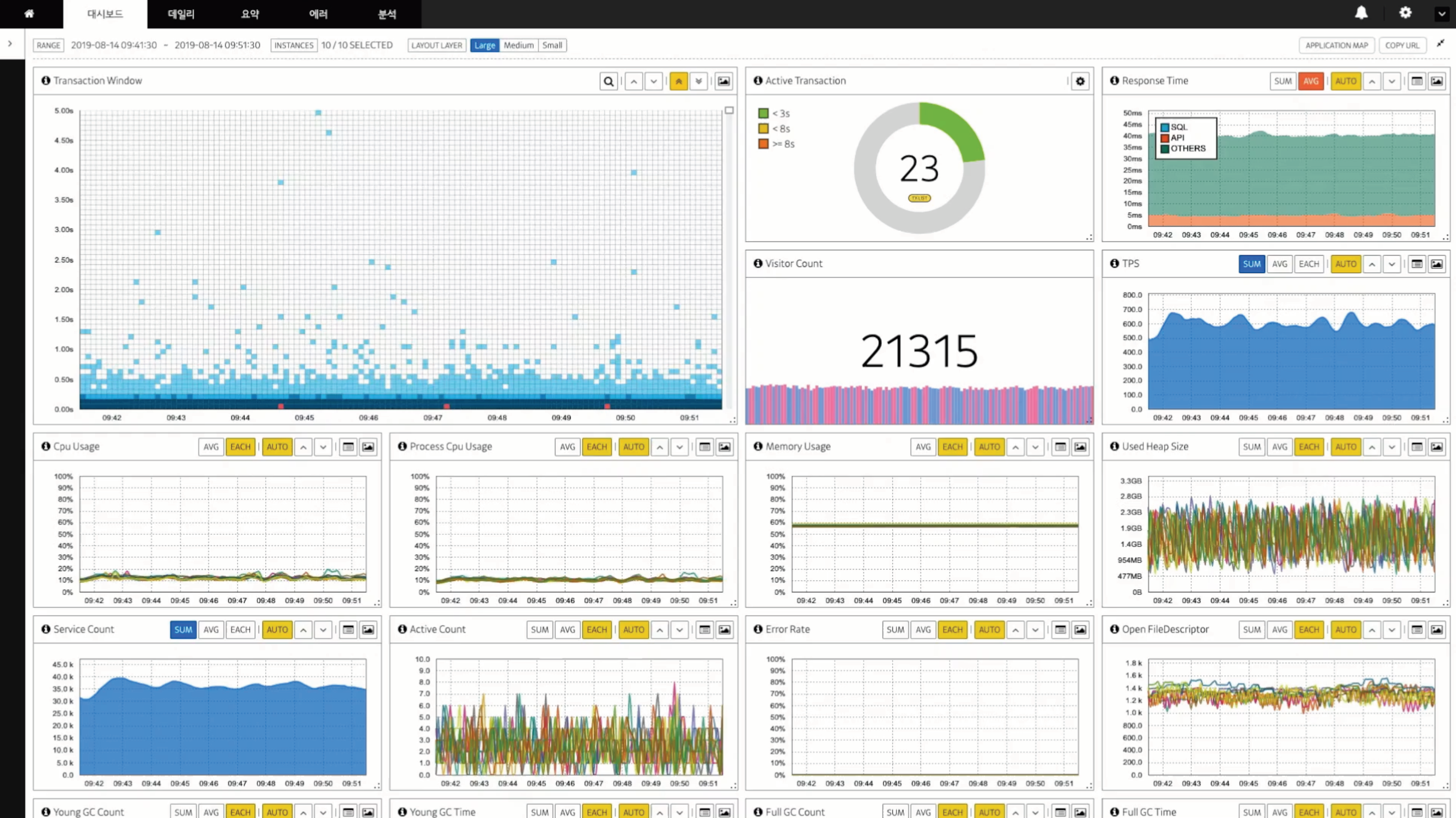The height and width of the screenshot is (818, 1456).
Task: Click Transaction Window double-up arrow icon
Action: point(678,81)
